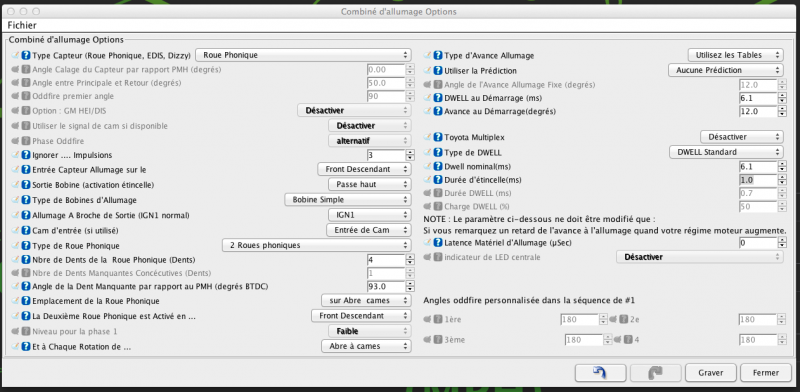Open Aucune Prédiction dropdown
The width and height of the screenshot is (800, 392).
point(726,70)
